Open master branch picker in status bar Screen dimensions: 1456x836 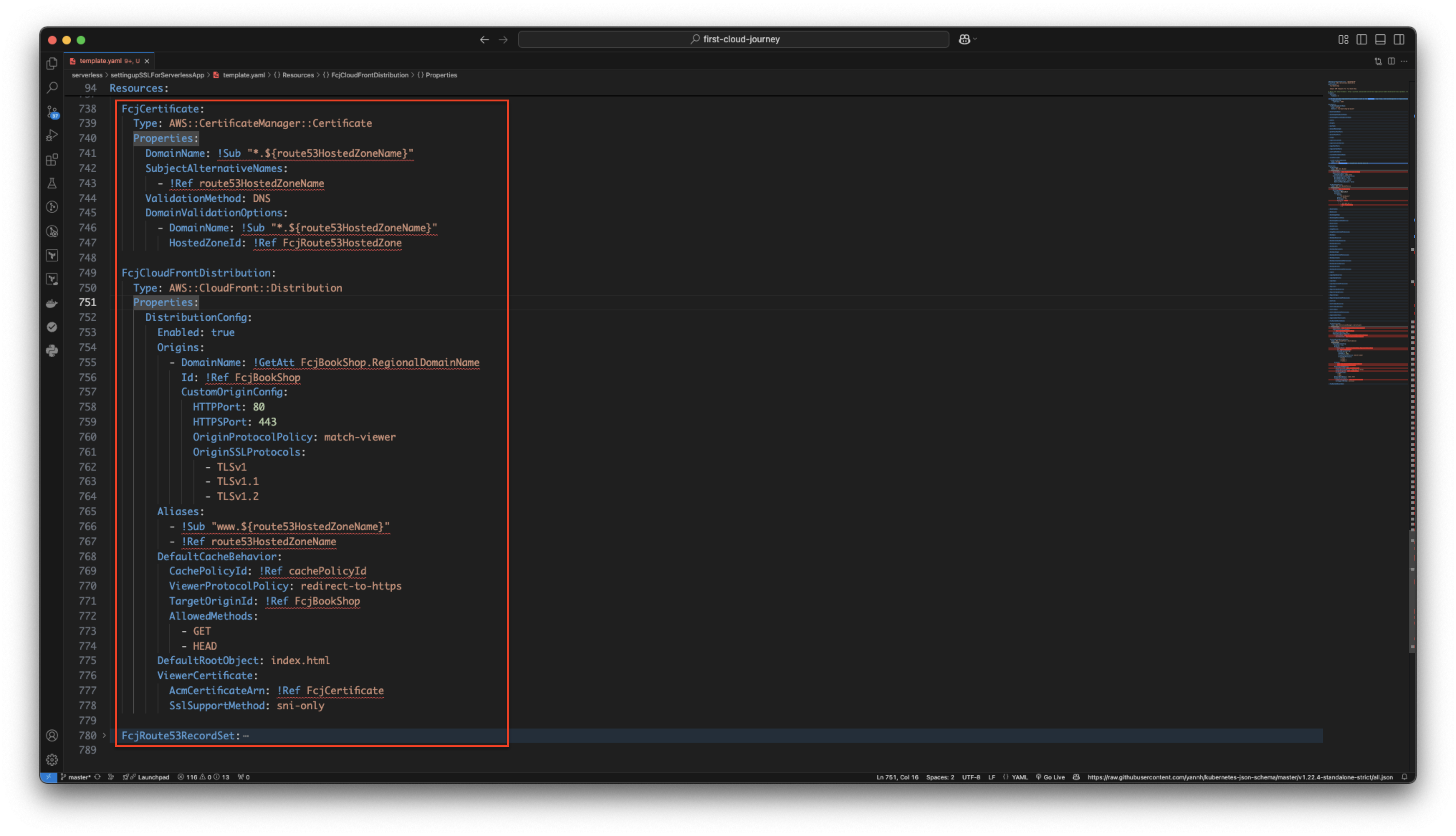76,777
